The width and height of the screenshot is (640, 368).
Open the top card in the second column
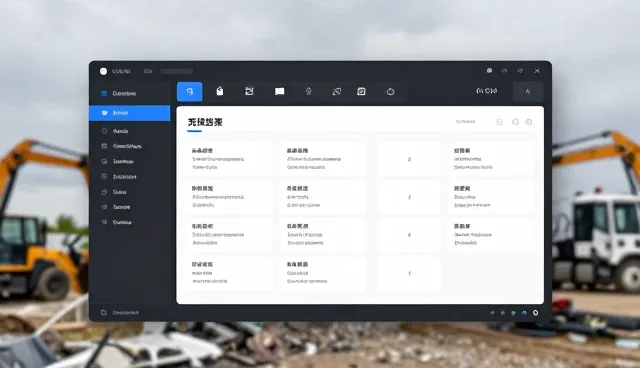(x=323, y=159)
